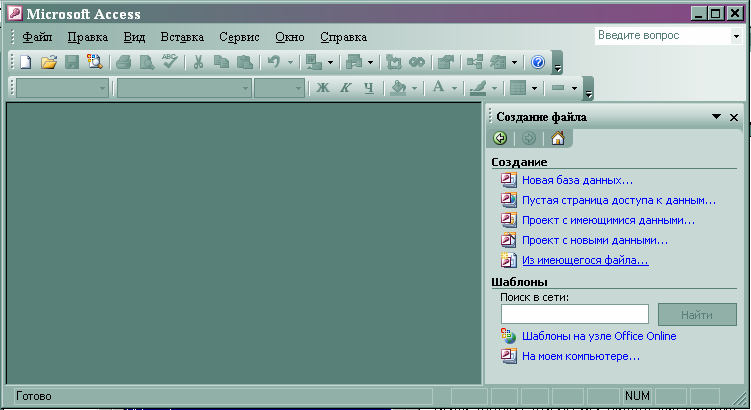This screenshot has width=751, height=410.
Task: Expand the Office Links dropdown arrow
Action: [330, 62]
